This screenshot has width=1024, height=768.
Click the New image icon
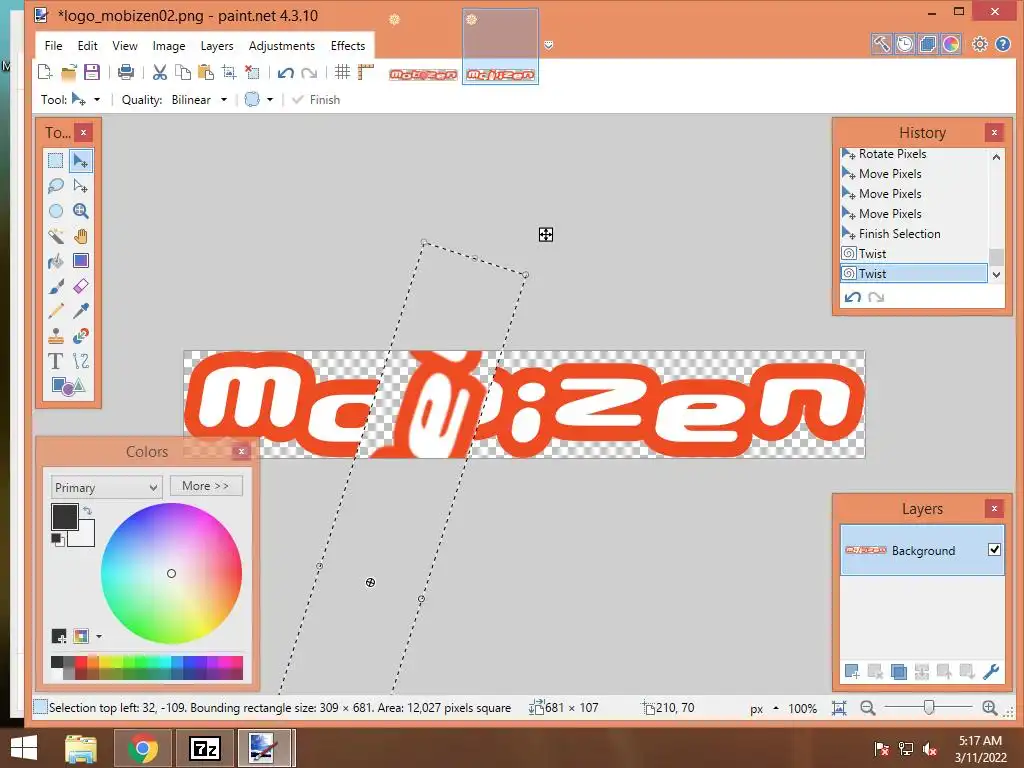[45, 72]
